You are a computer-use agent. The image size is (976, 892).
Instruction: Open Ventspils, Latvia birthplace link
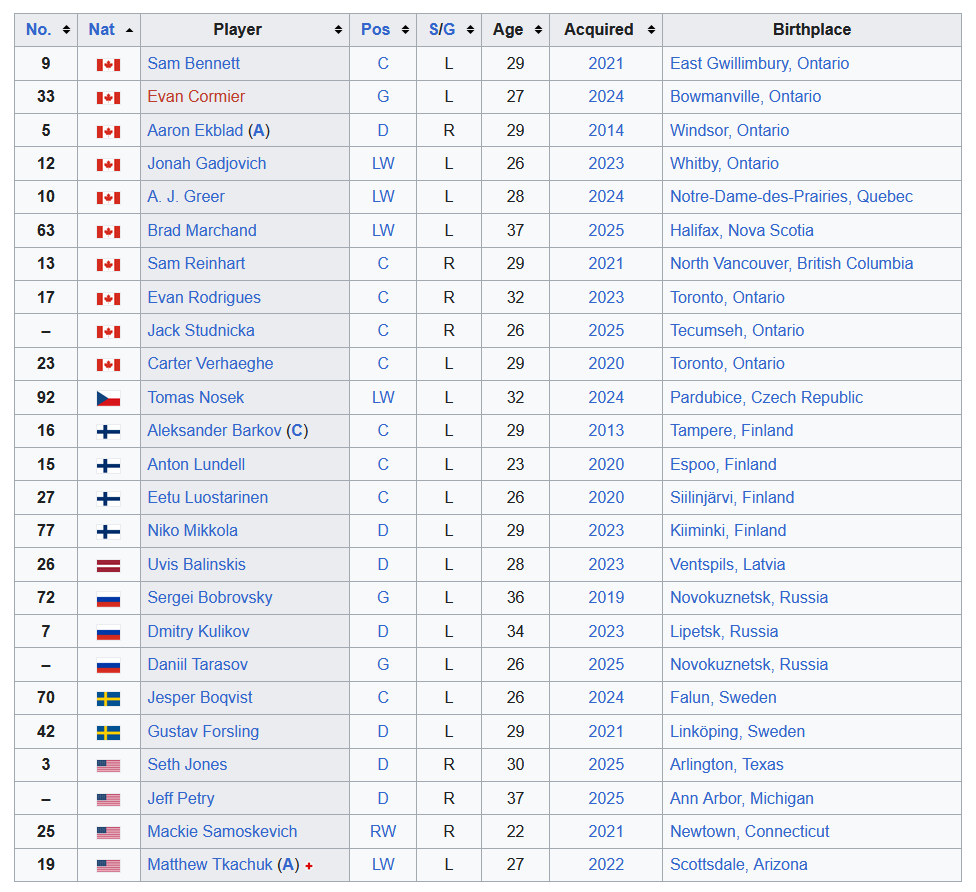pyautogui.click(x=727, y=564)
